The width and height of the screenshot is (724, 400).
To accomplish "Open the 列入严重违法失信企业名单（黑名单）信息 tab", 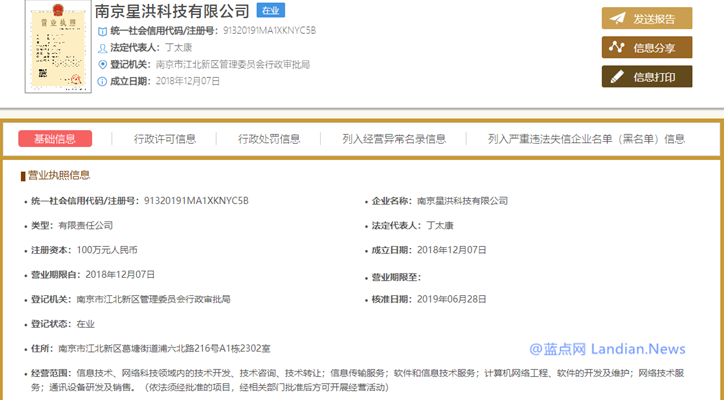I will pyautogui.click(x=586, y=139).
